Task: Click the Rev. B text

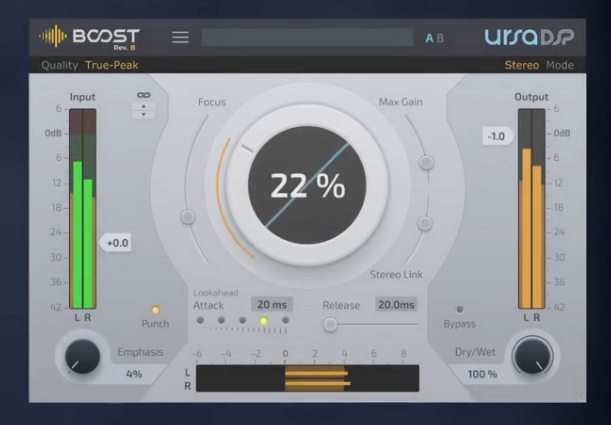Action: [124, 48]
